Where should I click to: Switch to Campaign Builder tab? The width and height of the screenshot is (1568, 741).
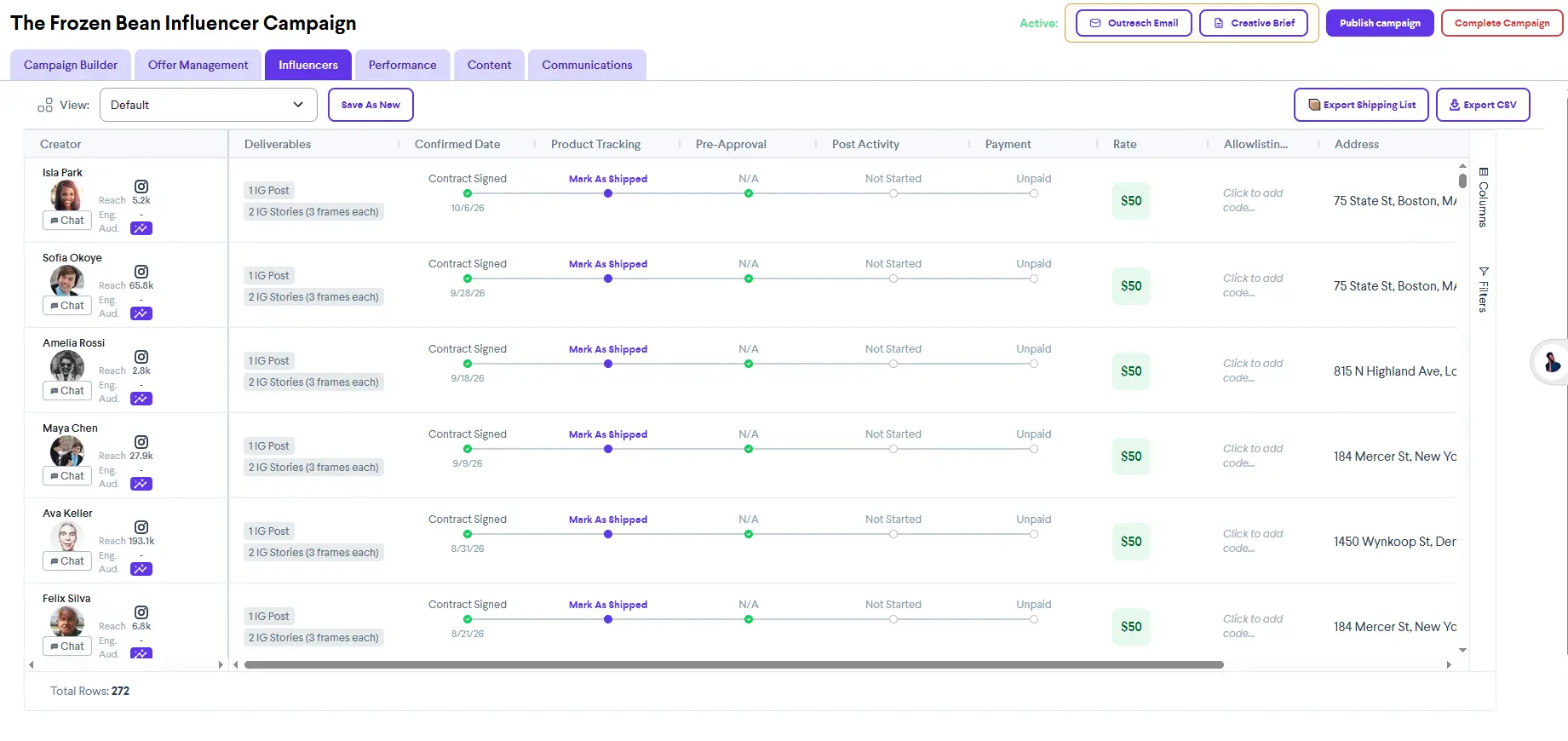pyautogui.click(x=71, y=65)
